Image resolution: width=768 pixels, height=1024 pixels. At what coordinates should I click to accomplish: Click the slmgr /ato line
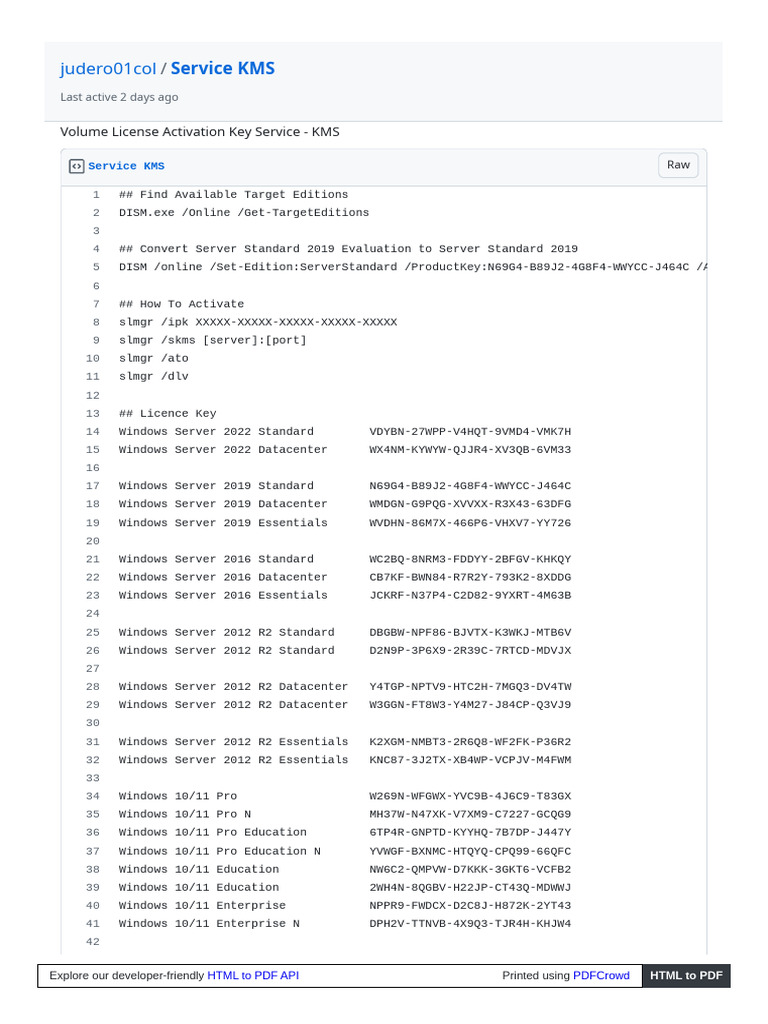153,359
